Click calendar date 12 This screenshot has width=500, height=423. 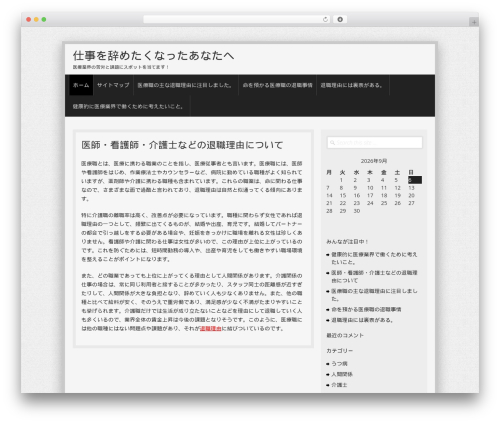pos(397,188)
